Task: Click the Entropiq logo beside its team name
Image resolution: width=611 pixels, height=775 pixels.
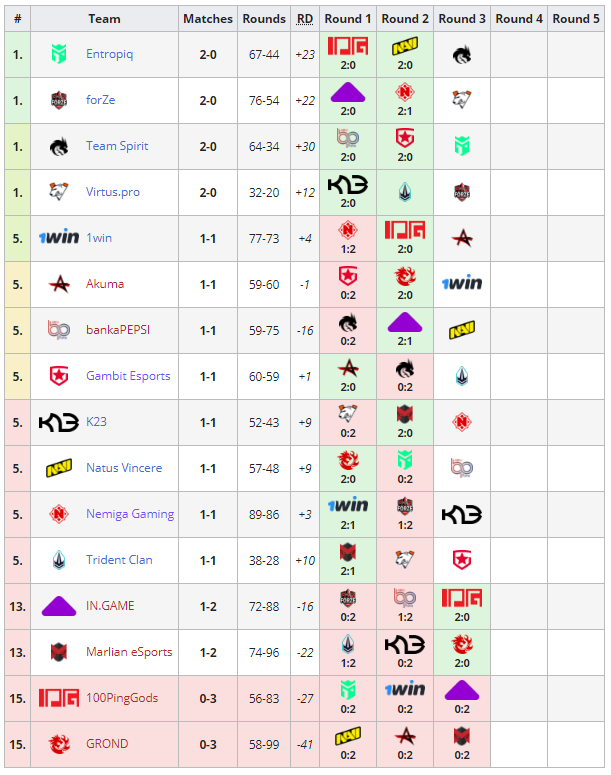Action: 59,54
